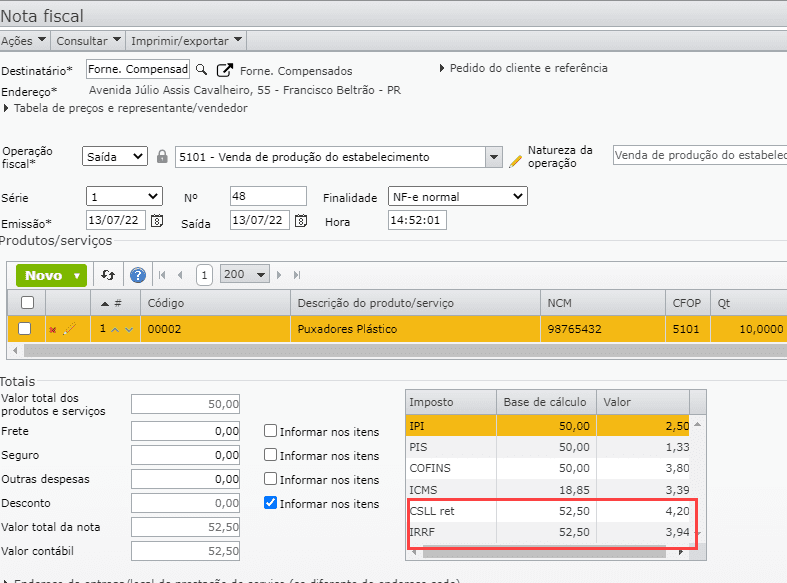Viewport: 787px width, 583px height.
Task: Click the blue help question mark icon
Action: pos(138,275)
